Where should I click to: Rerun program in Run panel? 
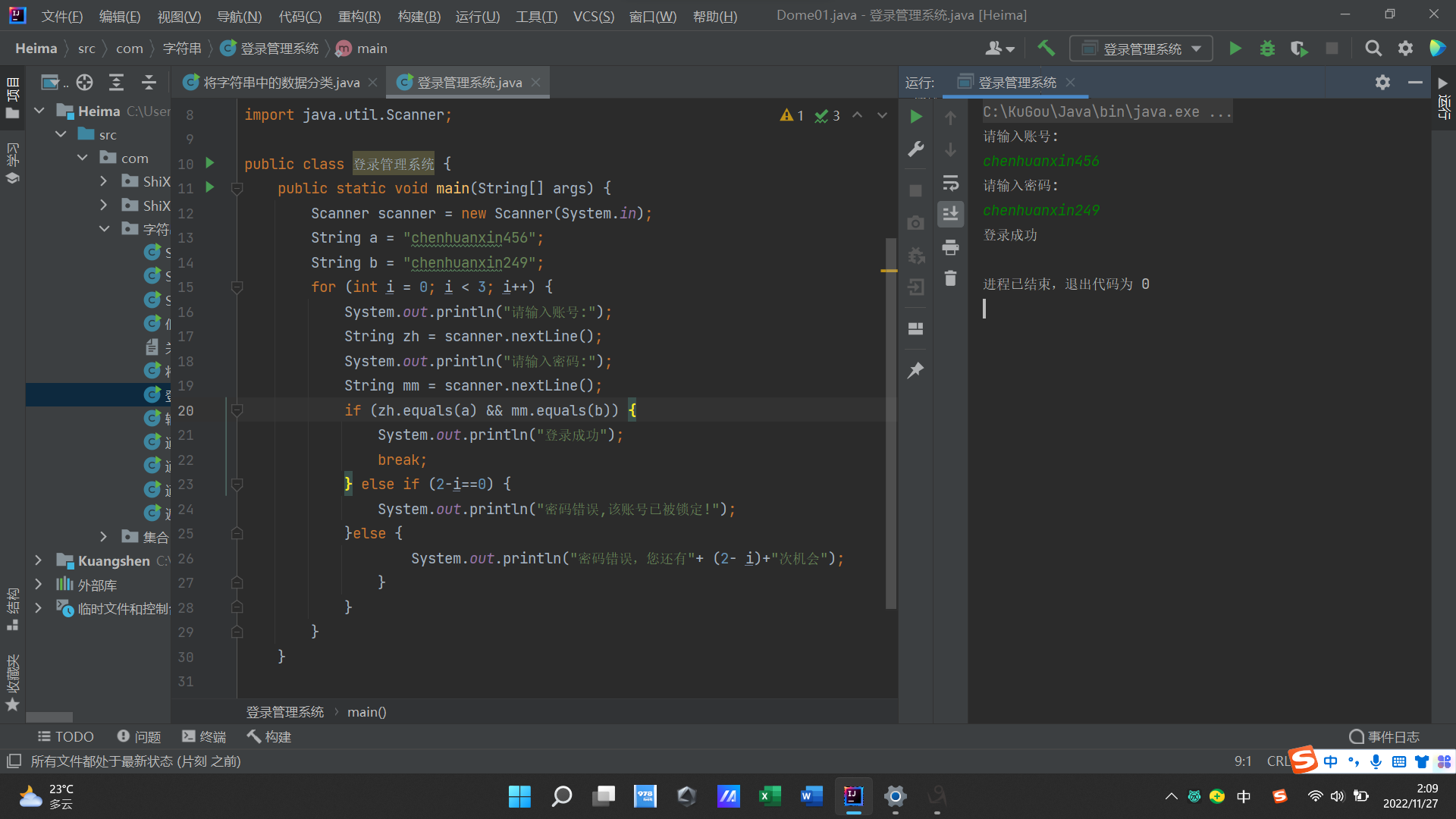tap(916, 117)
